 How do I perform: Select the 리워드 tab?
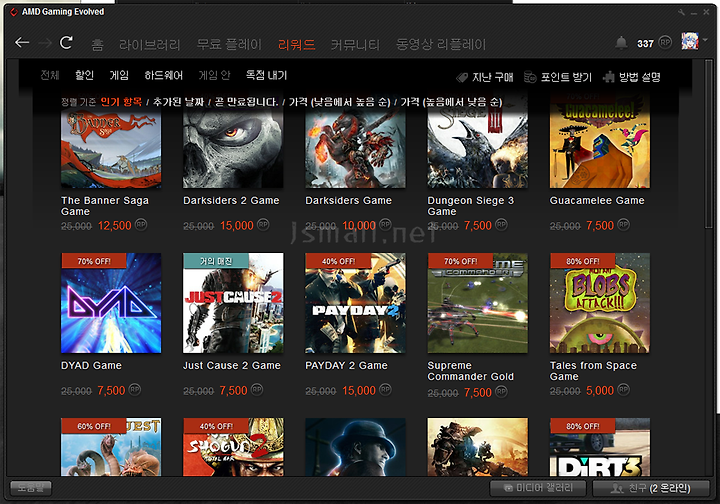pos(297,45)
